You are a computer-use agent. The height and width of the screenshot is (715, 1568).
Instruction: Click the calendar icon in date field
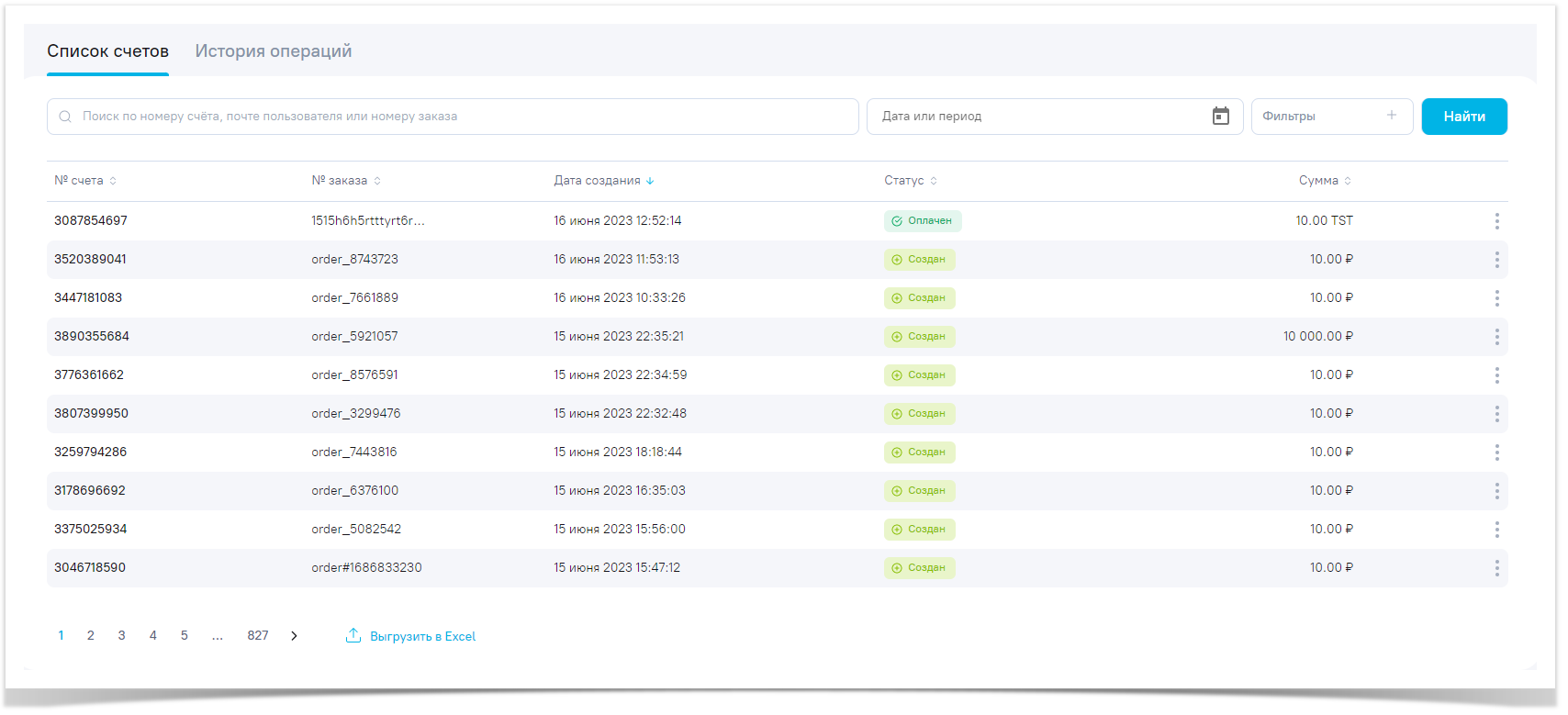click(x=1220, y=117)
